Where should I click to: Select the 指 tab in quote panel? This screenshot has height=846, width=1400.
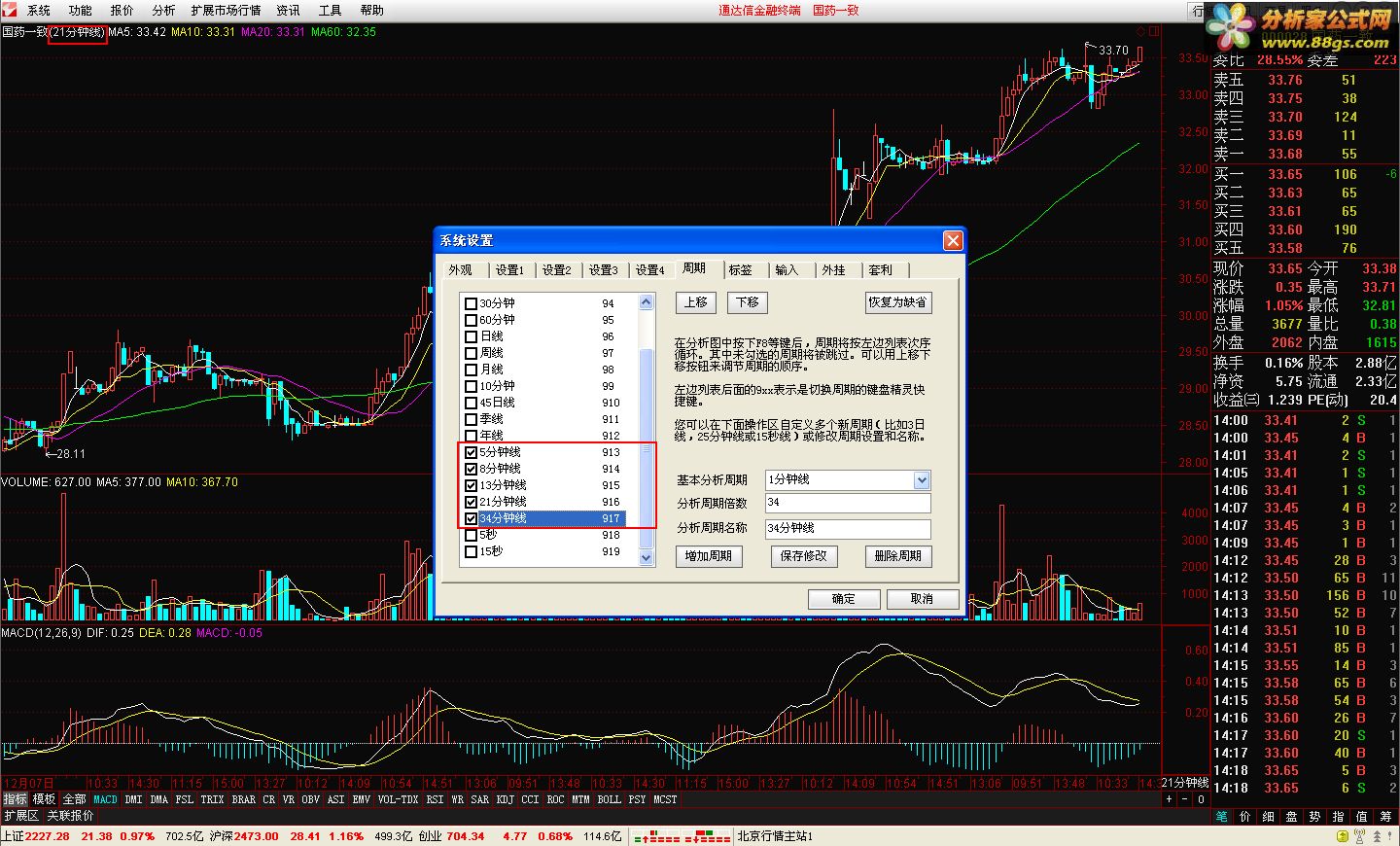pos(1338,817)
